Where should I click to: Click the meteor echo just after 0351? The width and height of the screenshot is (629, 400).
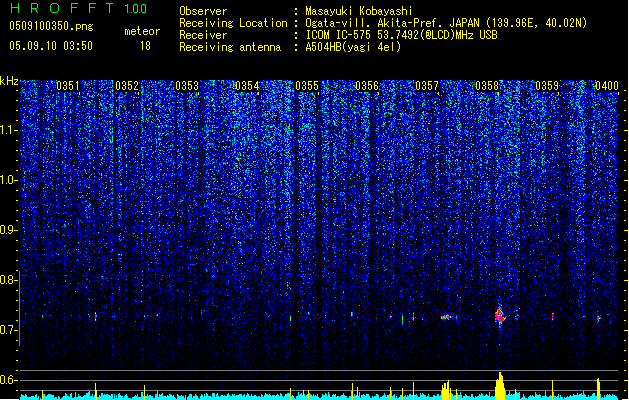[95, 317]
